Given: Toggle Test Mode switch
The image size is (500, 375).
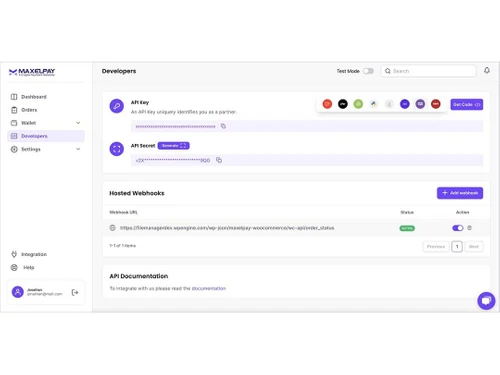Looking at the screenshot, I should pyautogui.click(x=368, y=71).
